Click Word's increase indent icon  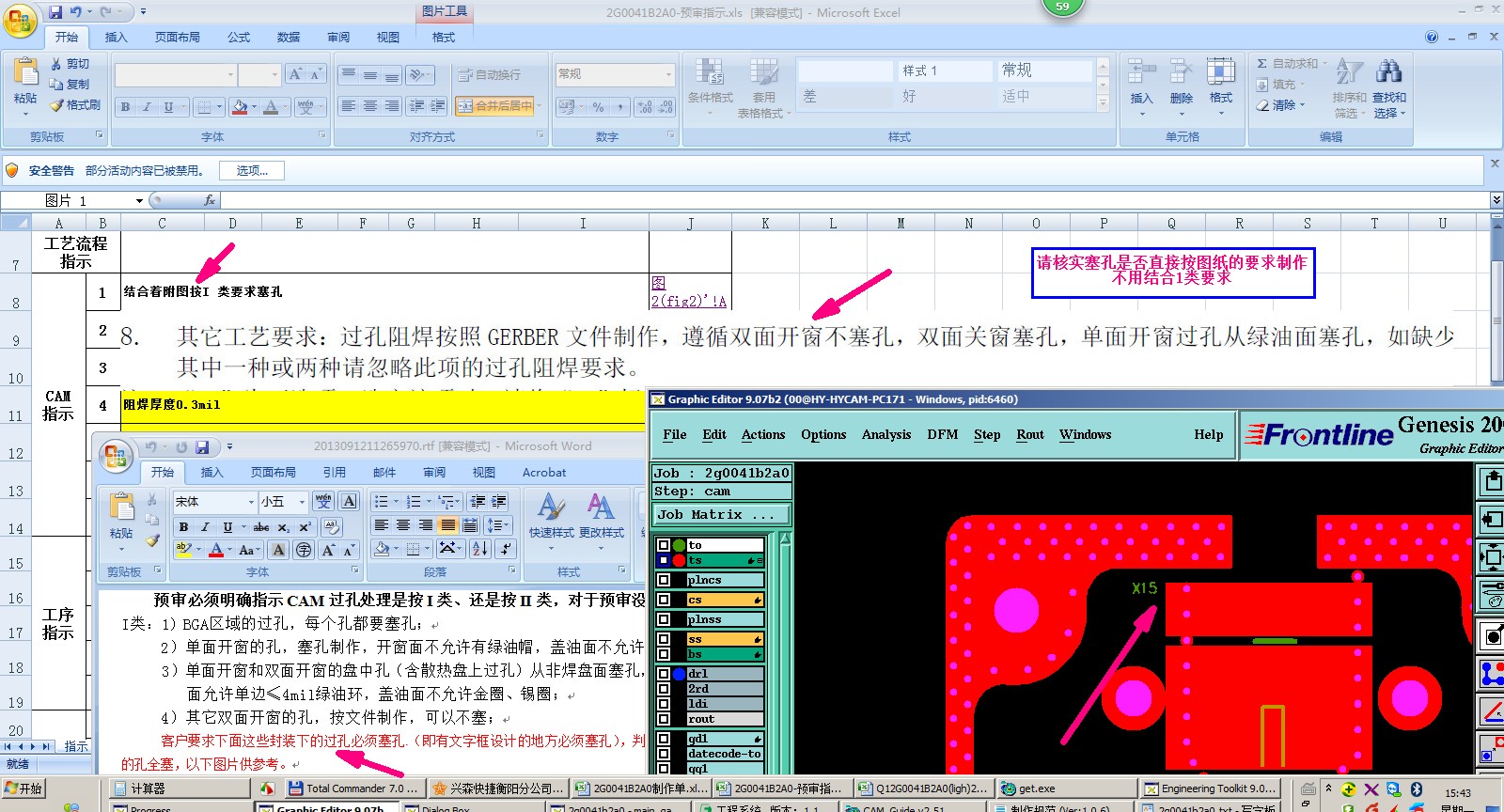499,502
